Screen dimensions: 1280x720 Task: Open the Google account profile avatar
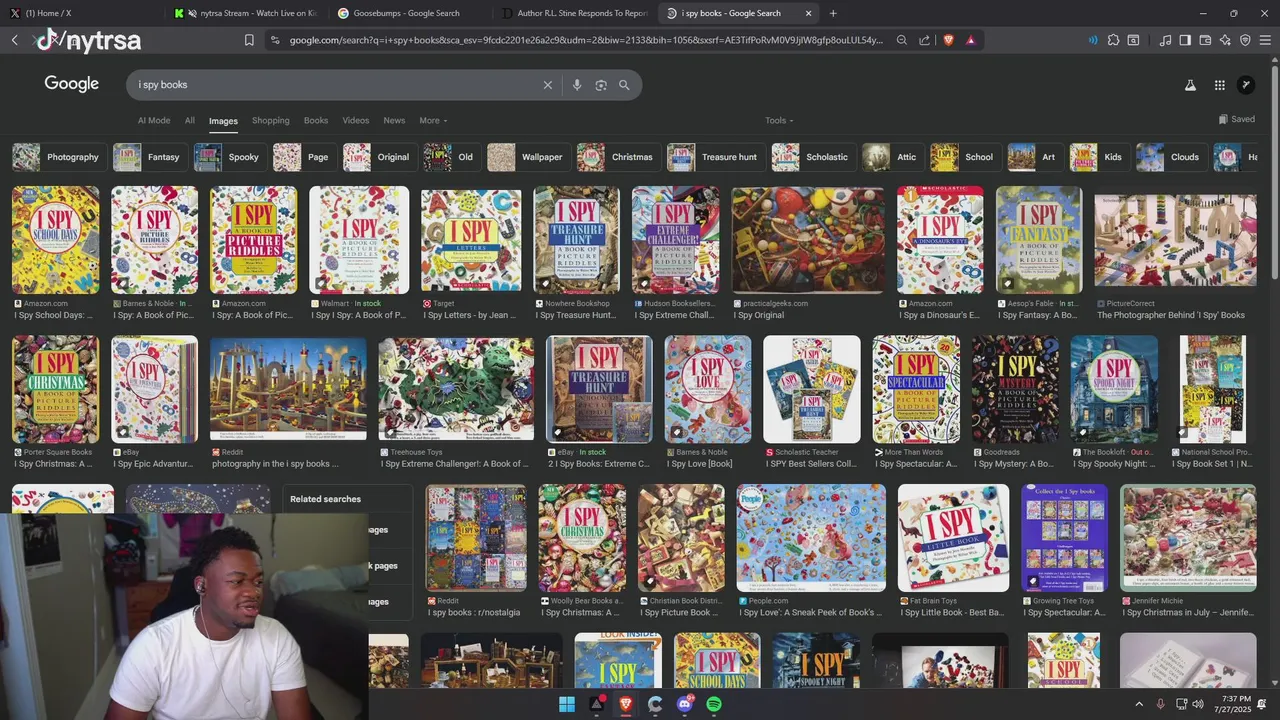pos(1246,85)
